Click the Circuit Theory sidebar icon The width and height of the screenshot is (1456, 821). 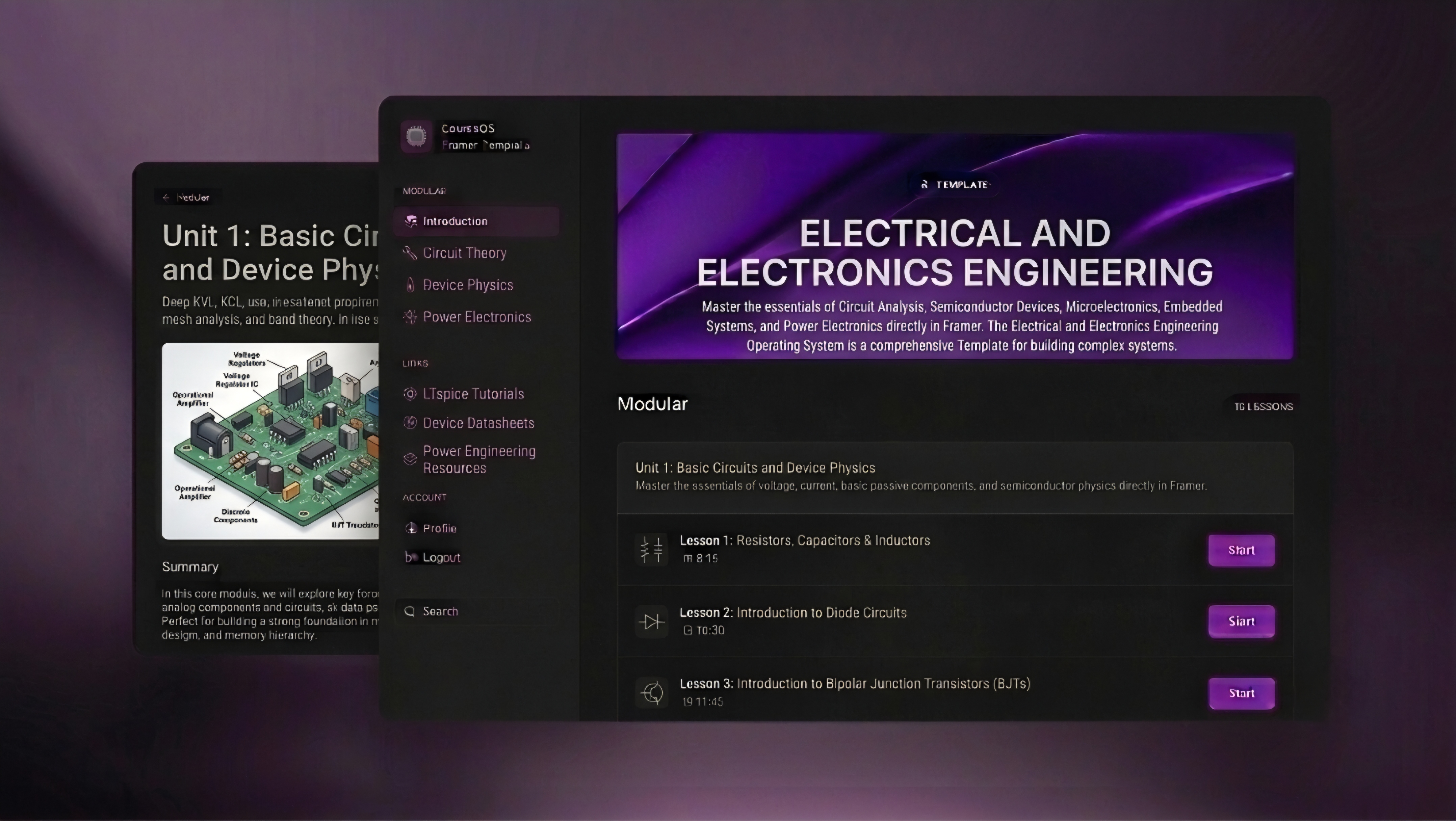tap(410, 253)
